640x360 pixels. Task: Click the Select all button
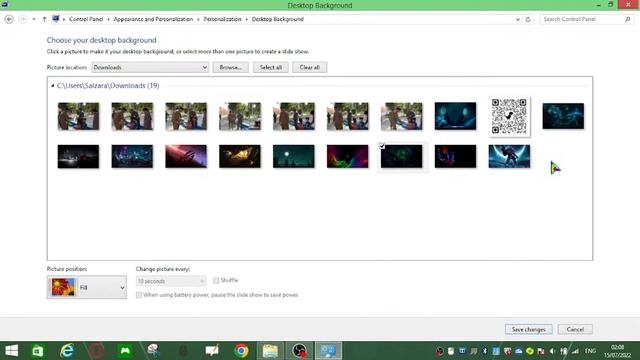271,67
